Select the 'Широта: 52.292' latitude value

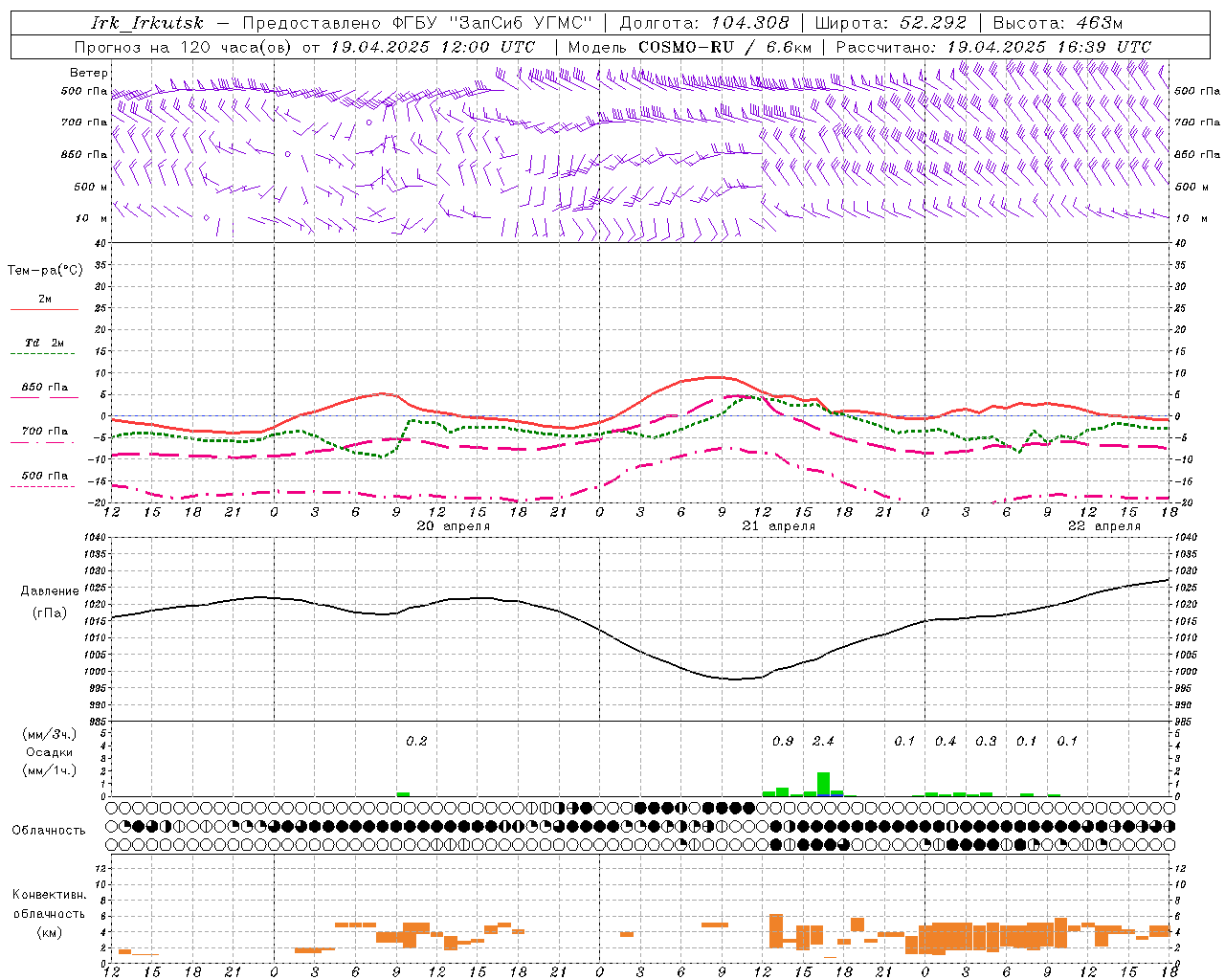pos(891,23)
